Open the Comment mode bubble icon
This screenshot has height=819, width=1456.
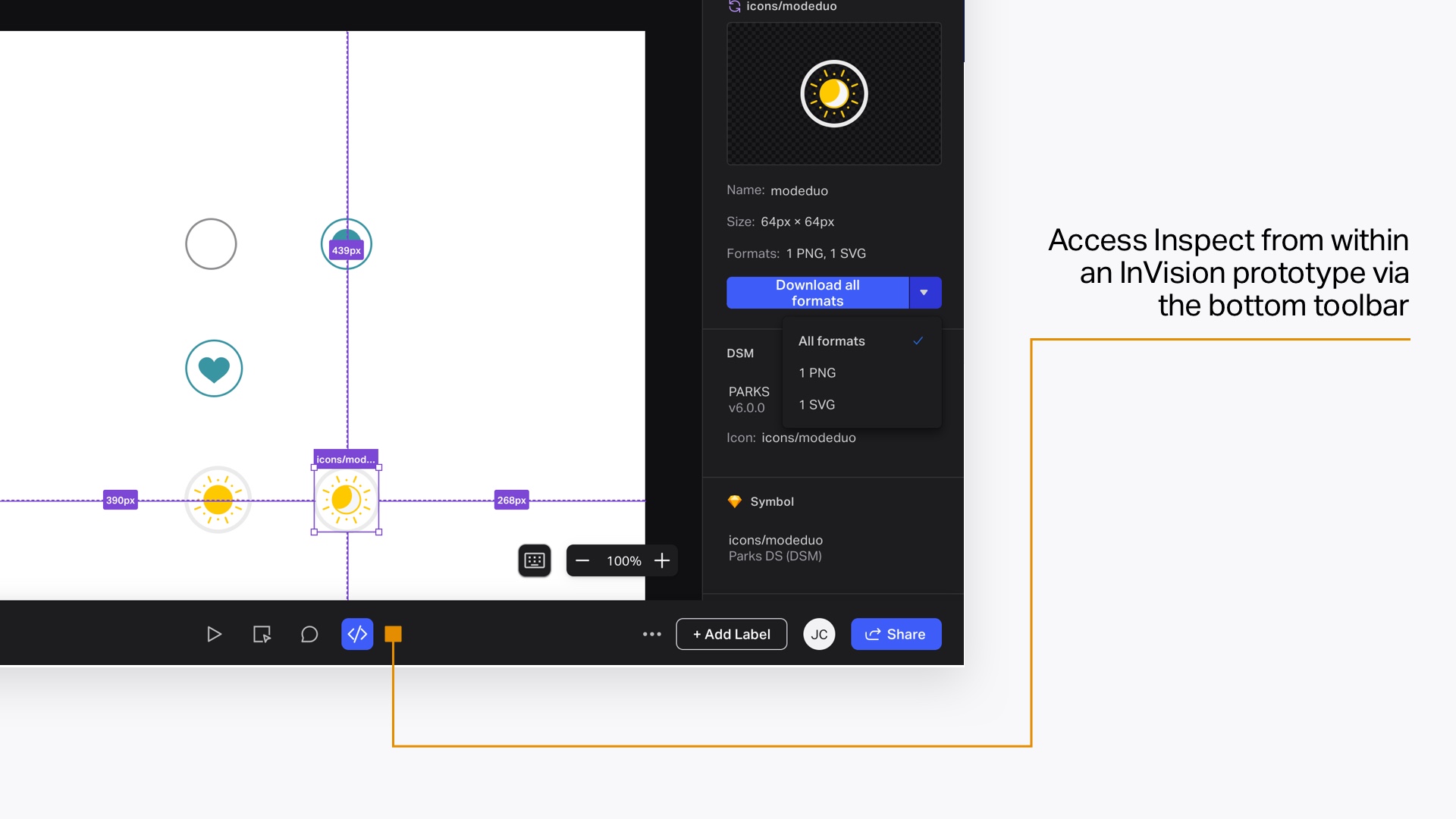(309, 634)
